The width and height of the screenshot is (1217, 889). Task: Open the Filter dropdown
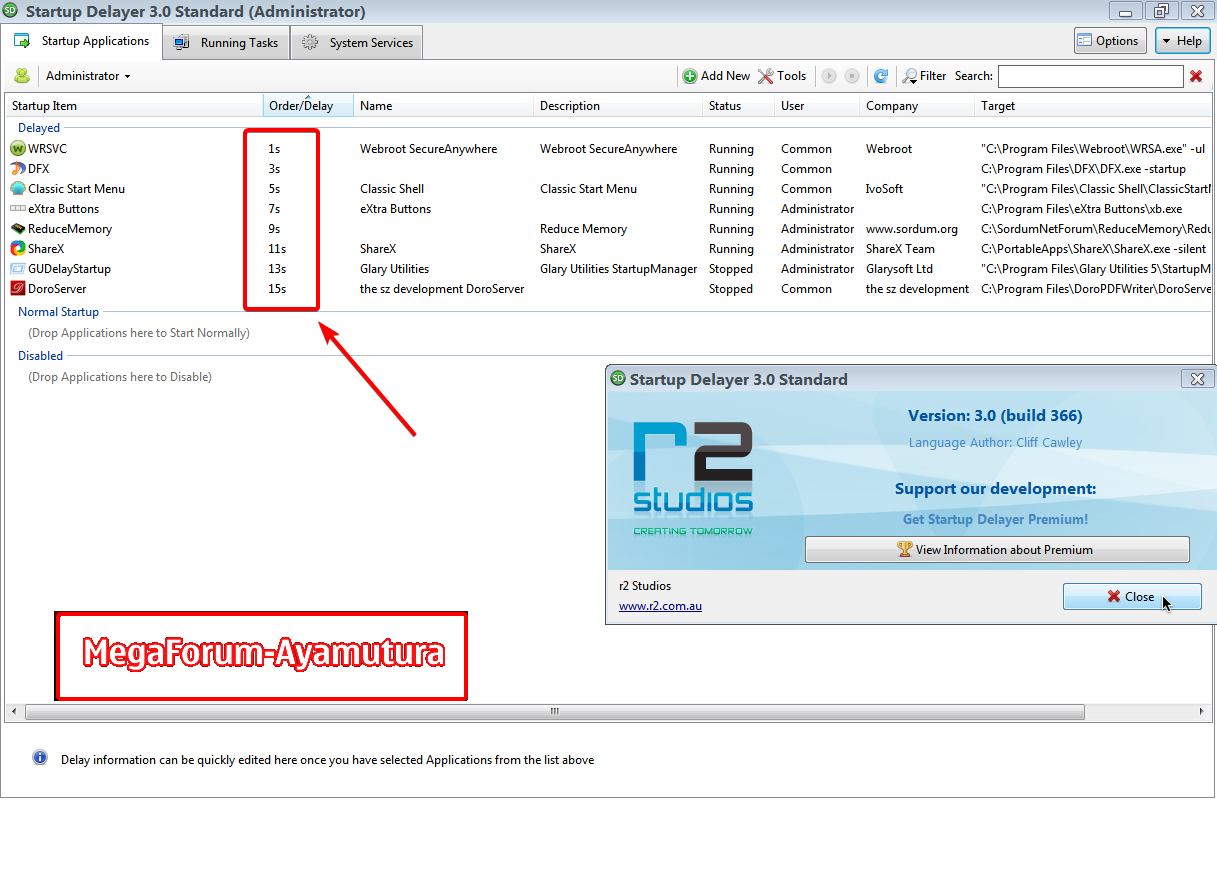924,76
